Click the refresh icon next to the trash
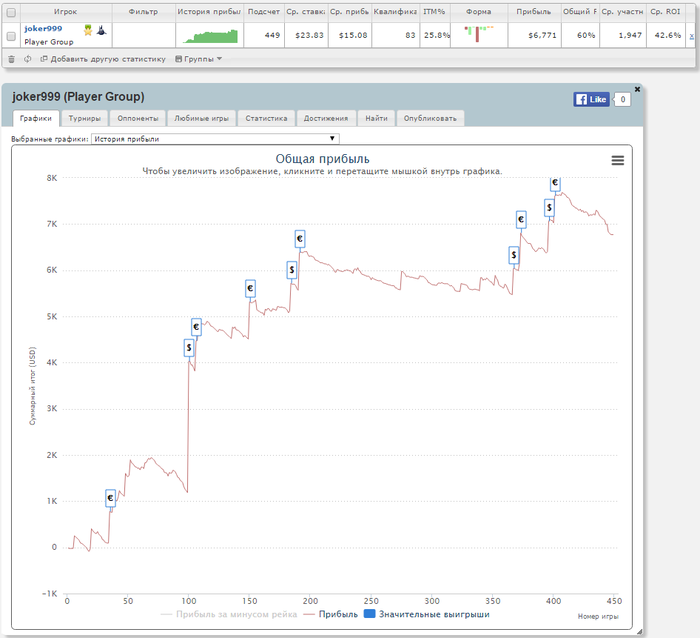The image size is (700, 638). 27,59
